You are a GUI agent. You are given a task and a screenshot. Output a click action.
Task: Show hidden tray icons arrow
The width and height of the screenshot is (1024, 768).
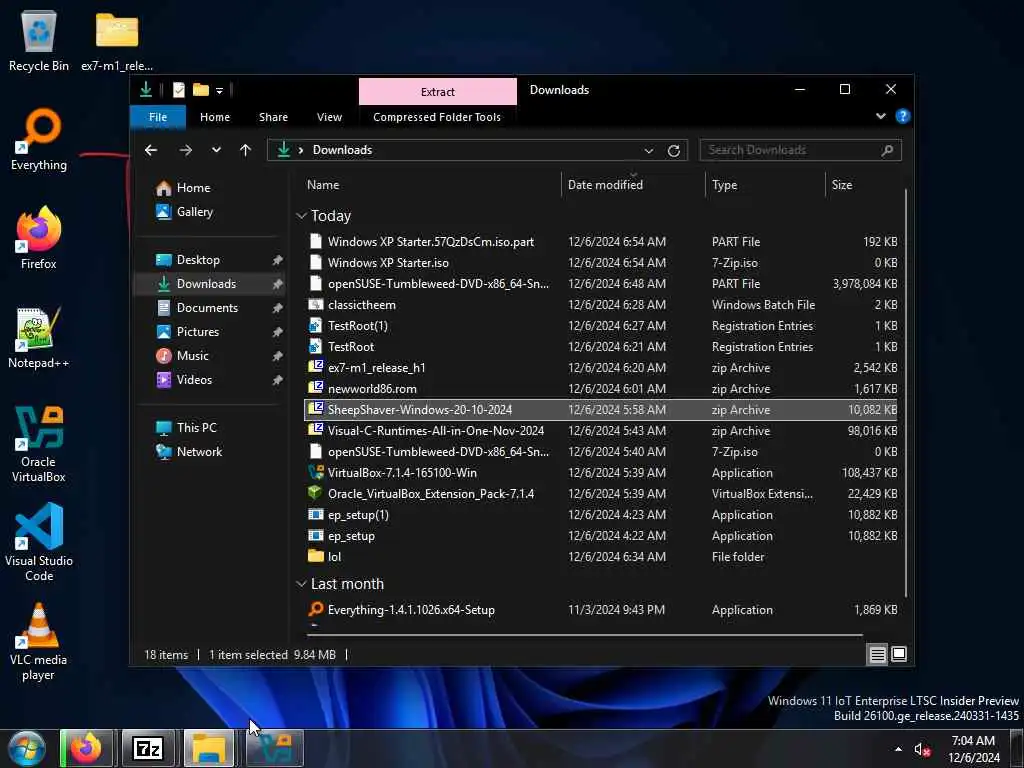pyautogui.click(x=899, y=749)
